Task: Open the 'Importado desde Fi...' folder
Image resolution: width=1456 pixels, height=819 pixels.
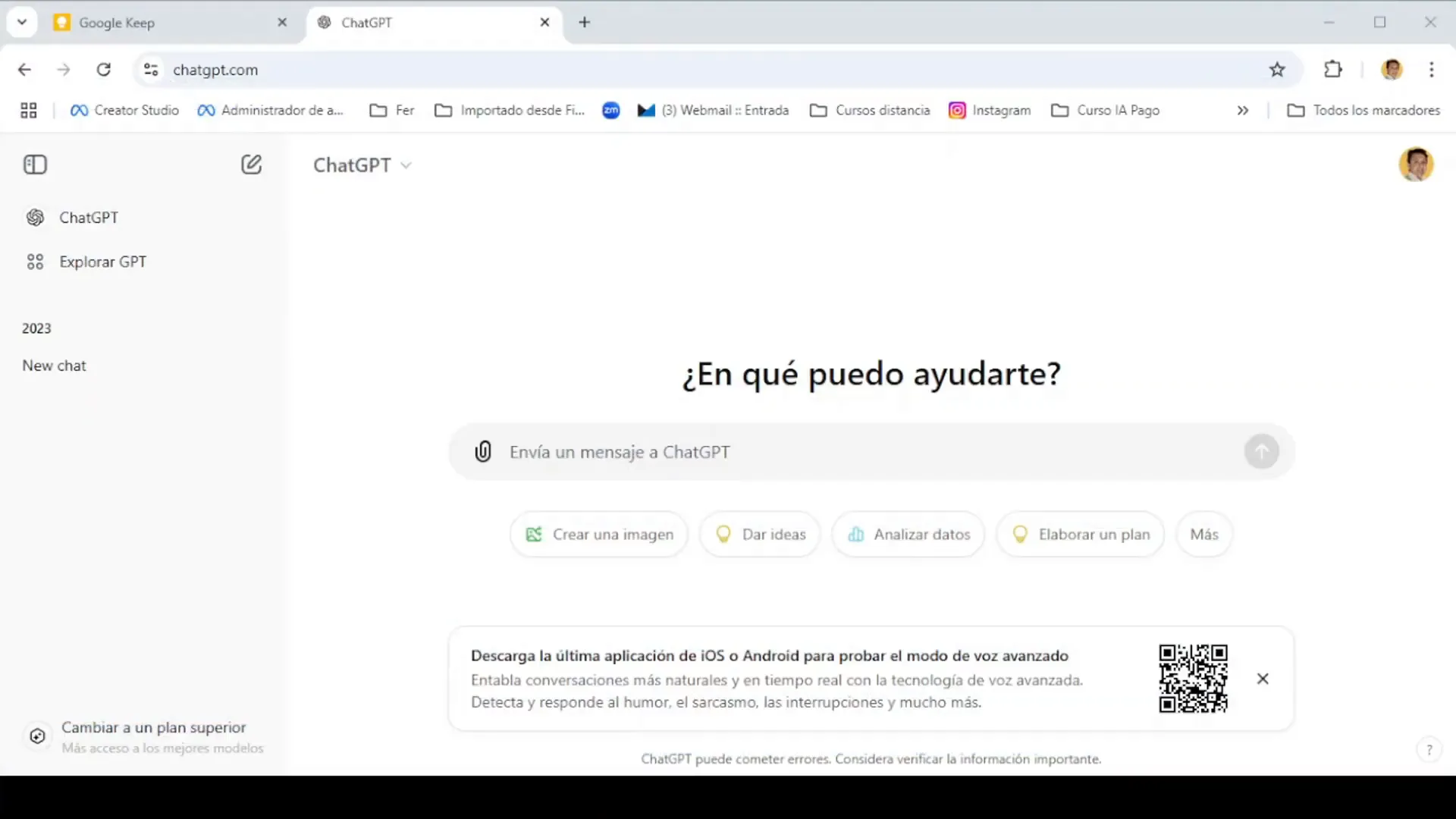Action: [510, 111]
